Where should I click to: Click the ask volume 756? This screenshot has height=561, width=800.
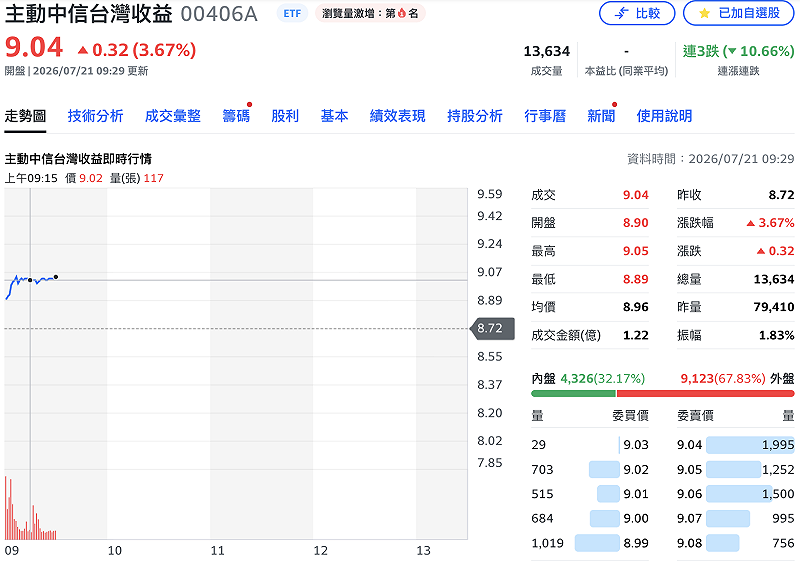pos(783,543)
